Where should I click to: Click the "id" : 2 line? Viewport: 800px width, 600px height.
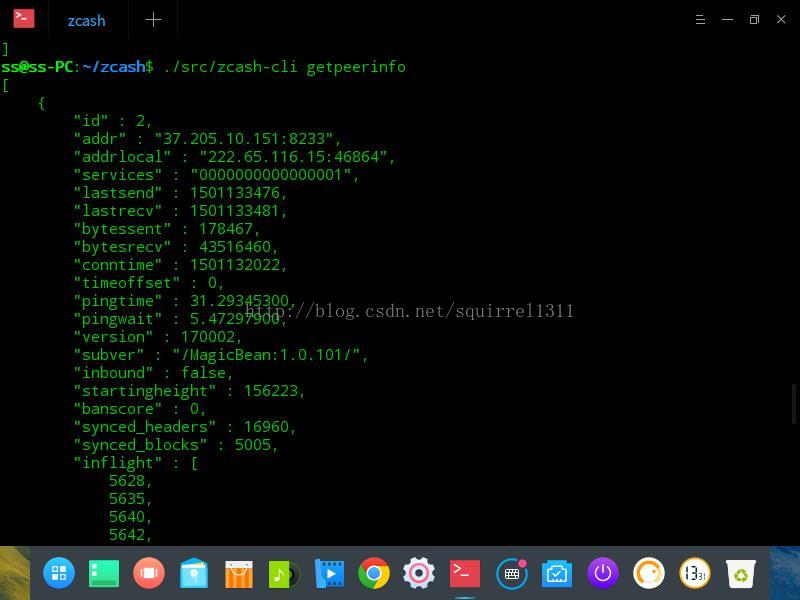113,121
